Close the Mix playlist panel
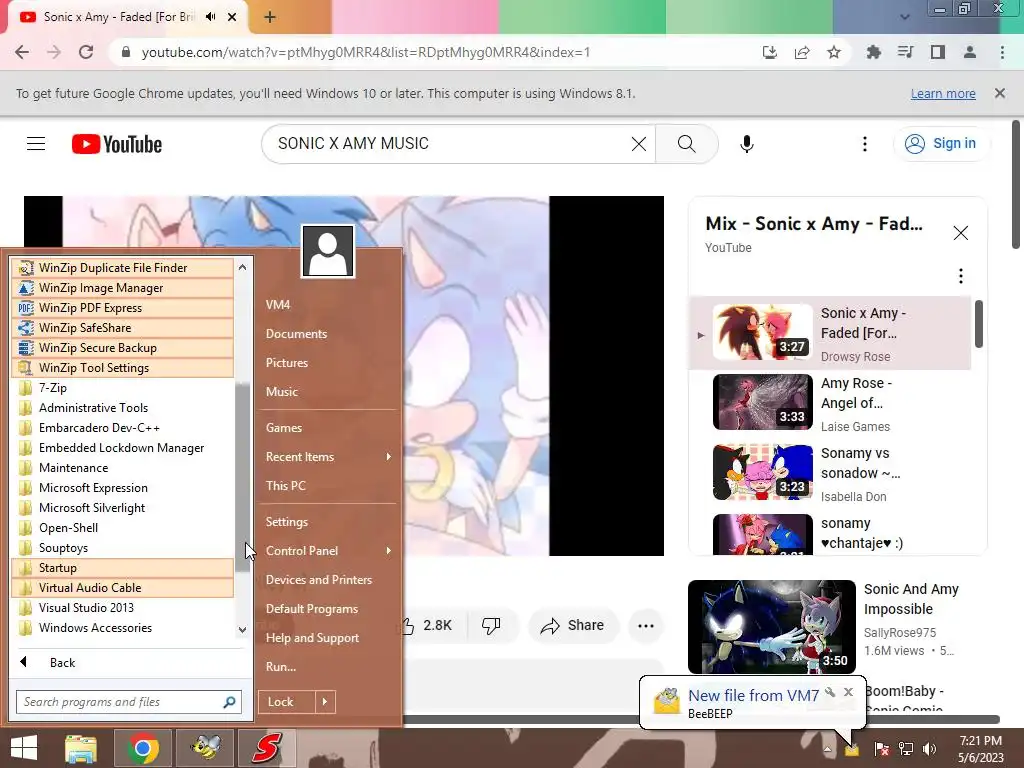 pos(961,233)
